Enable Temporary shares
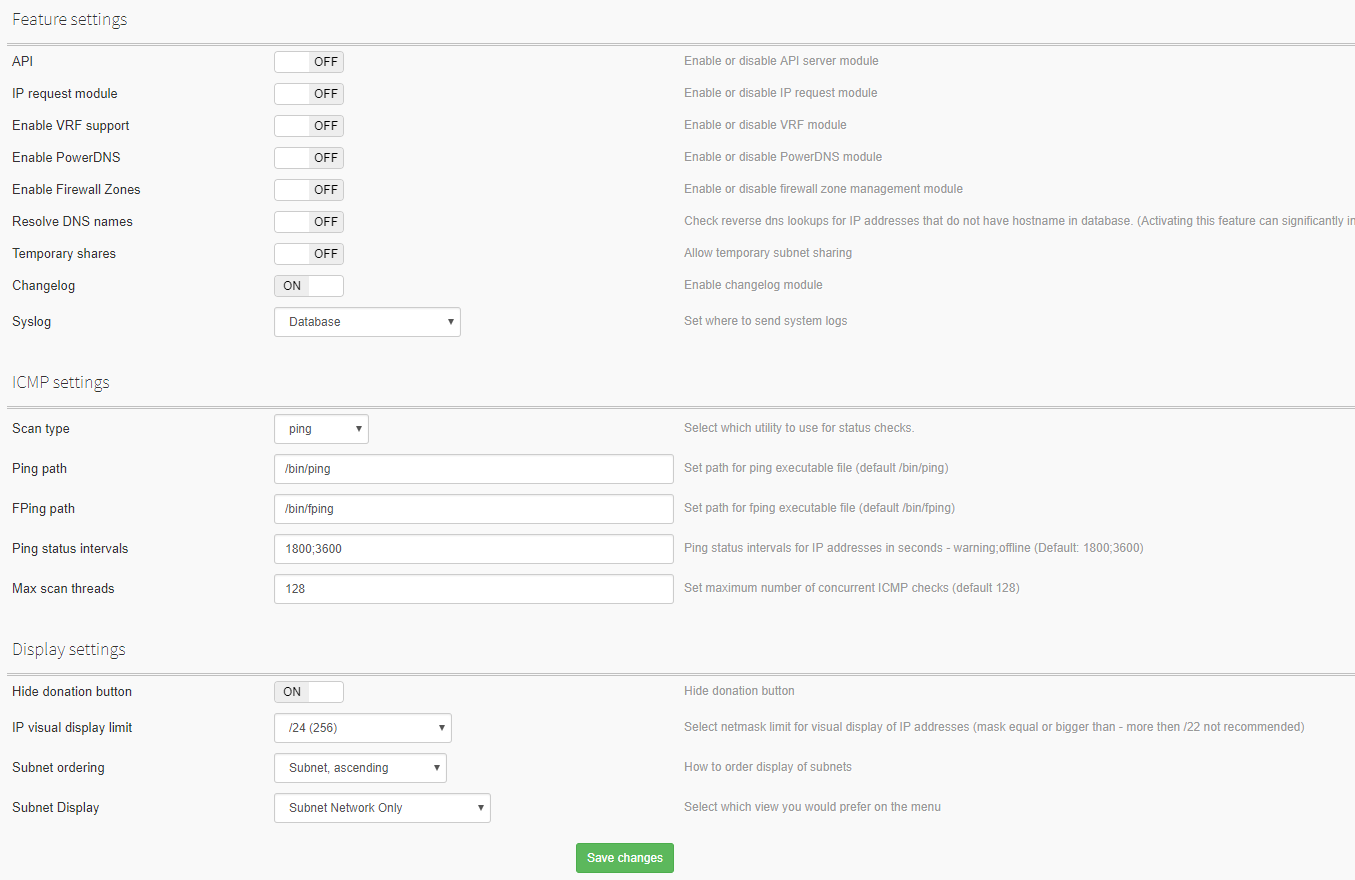Image resolution: width=1355 pixels, height=880 pixels. pyautogui.click(x=308, y=253)
